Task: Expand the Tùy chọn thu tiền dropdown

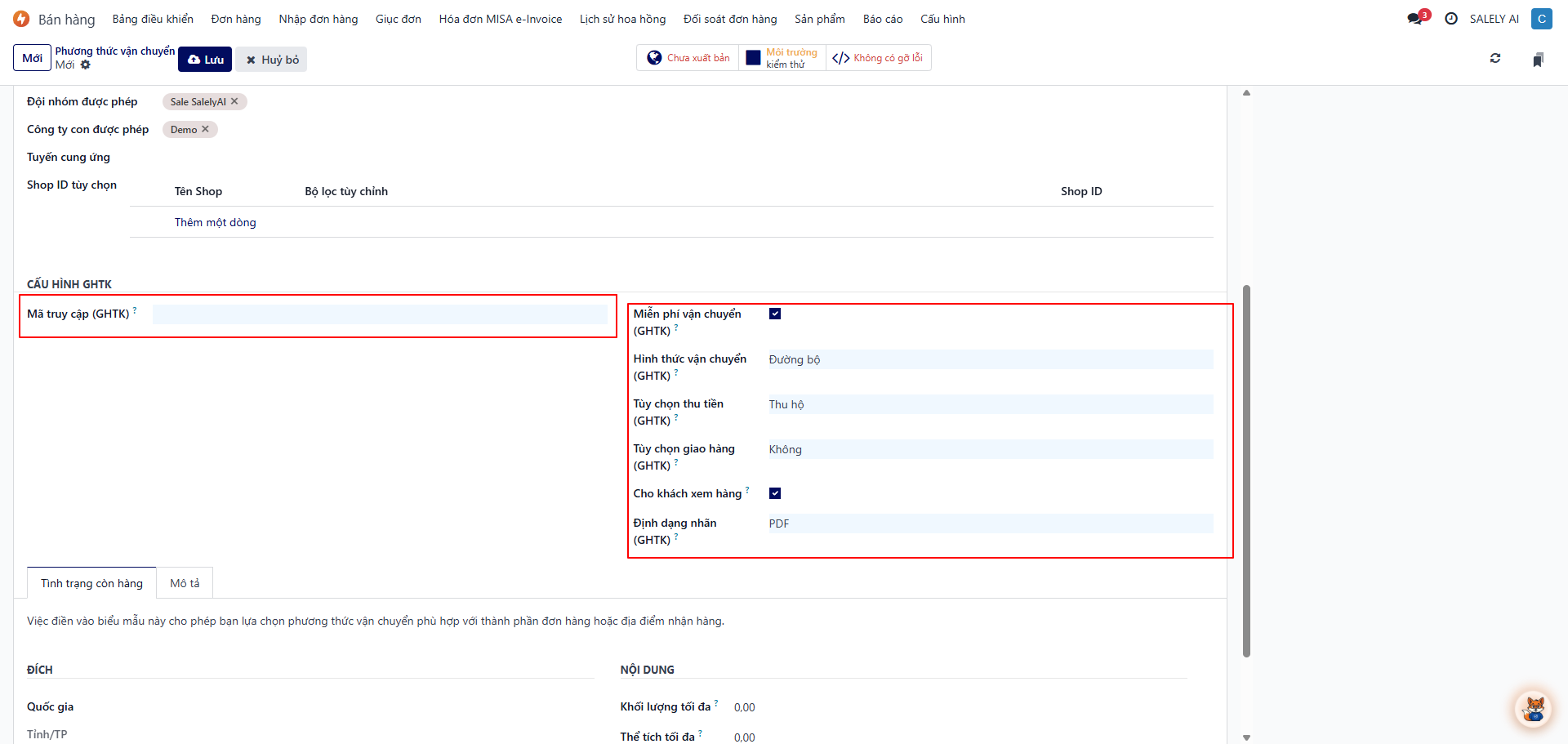Action: point(990,404)
